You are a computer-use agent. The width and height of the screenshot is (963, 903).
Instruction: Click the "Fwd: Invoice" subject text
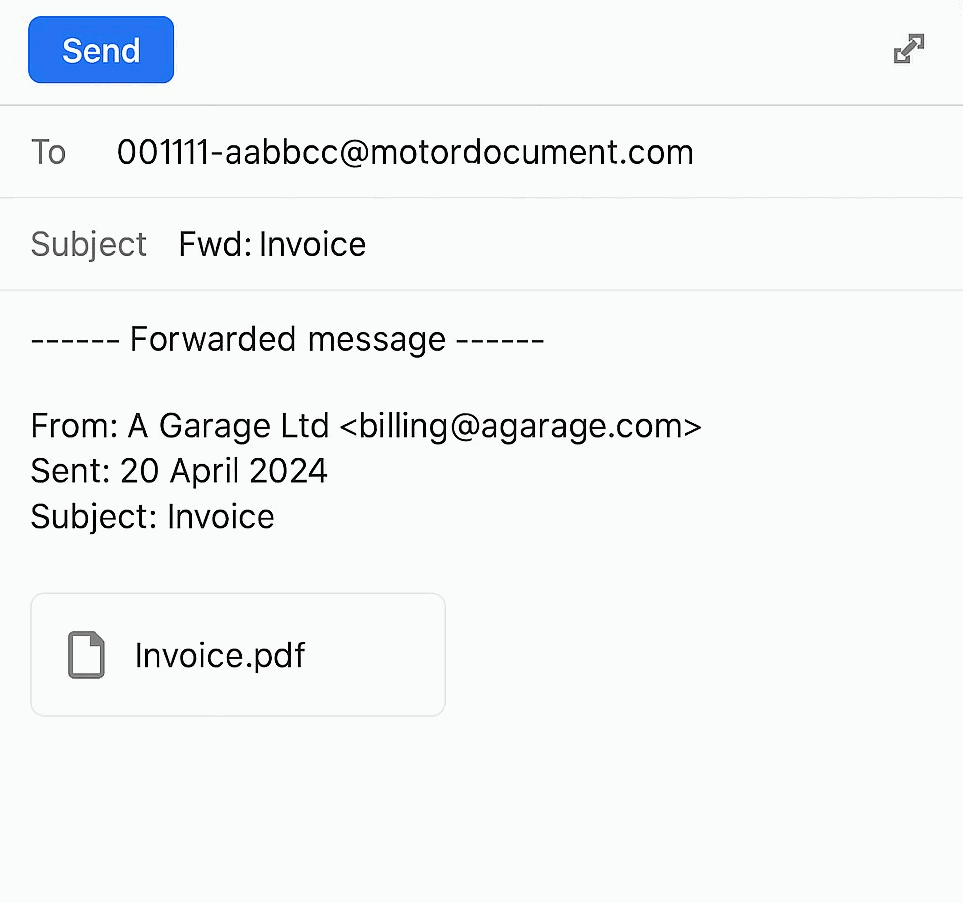272,244
